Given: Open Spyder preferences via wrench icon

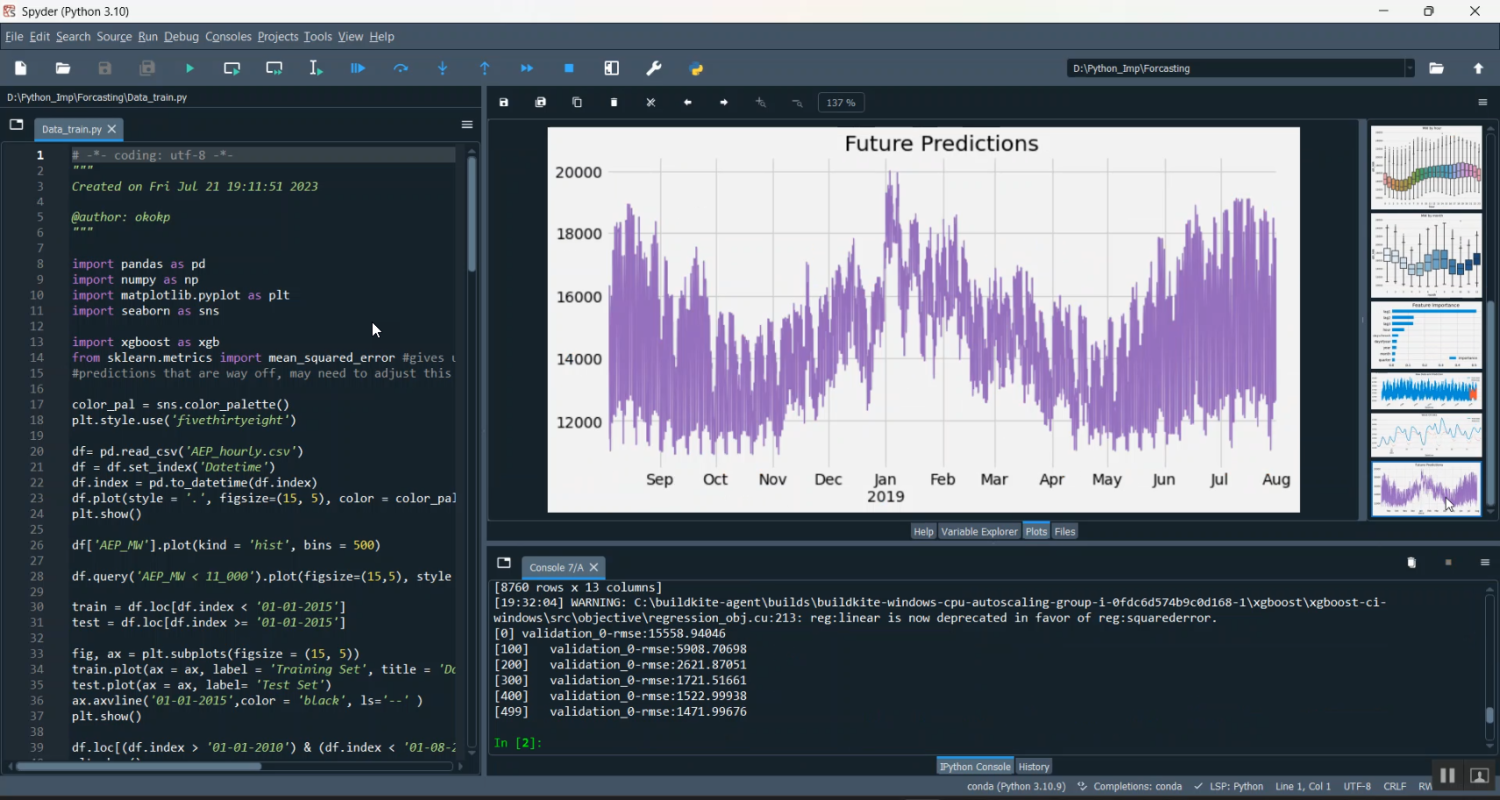Looking at the screenshot, I should (653, 68).
